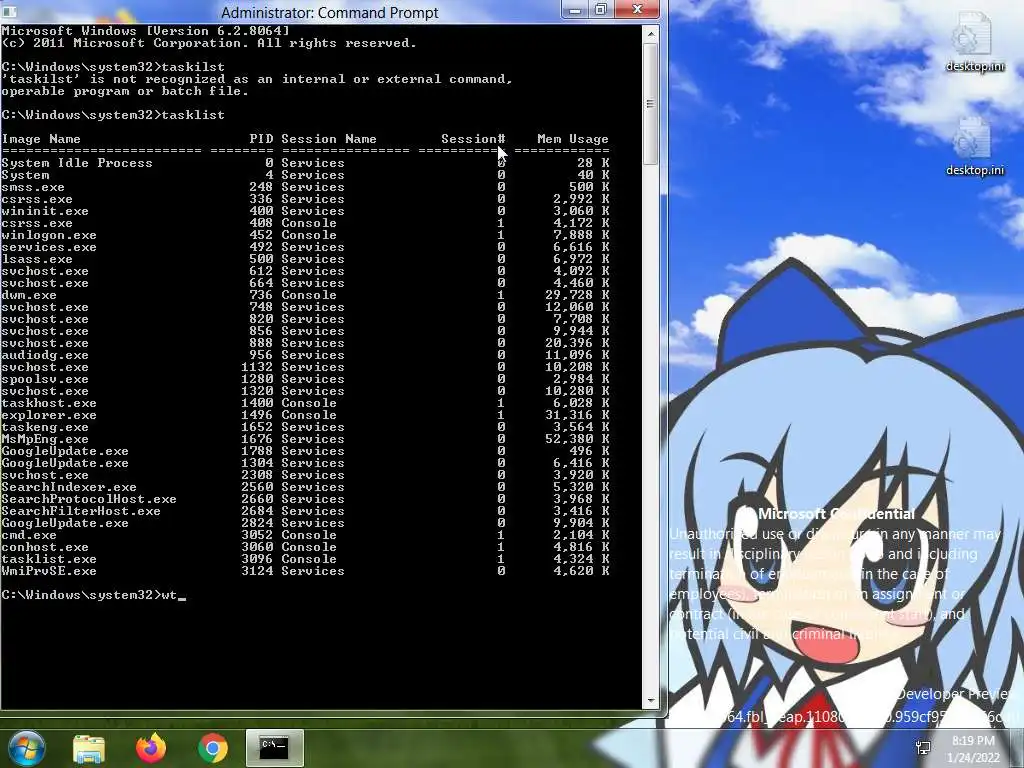Click the PID value '1496'
This screenshot has width=1024, height=768.
[257, 415]
